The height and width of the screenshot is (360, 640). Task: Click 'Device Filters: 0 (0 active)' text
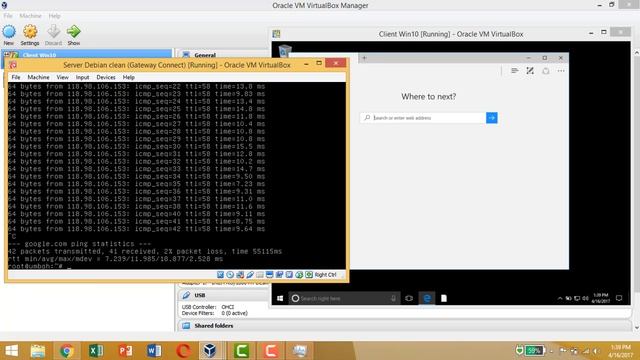coord(215,313)
